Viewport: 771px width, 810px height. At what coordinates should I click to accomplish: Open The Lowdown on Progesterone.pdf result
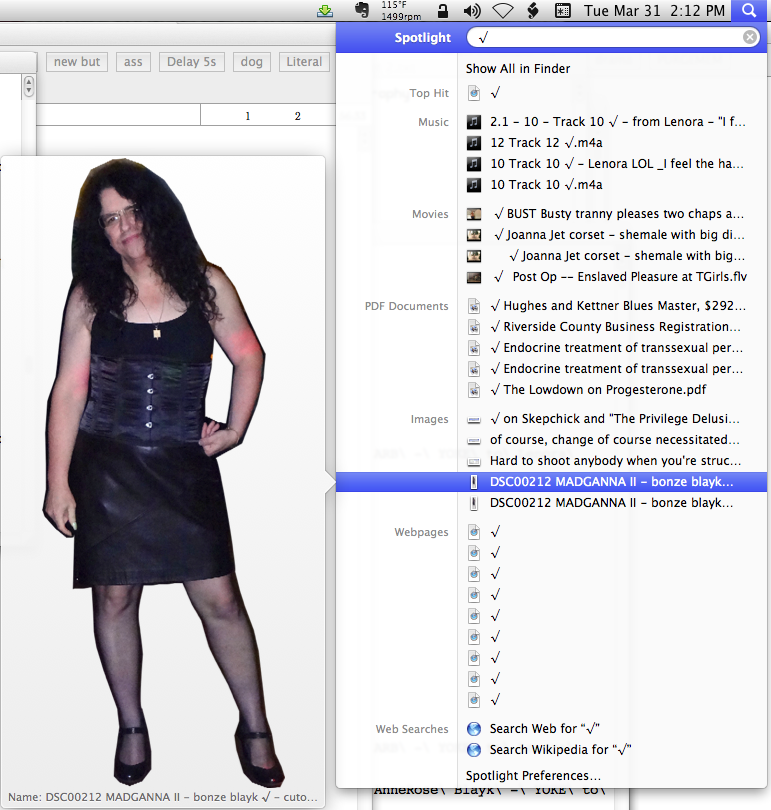(x=577, y=390)
